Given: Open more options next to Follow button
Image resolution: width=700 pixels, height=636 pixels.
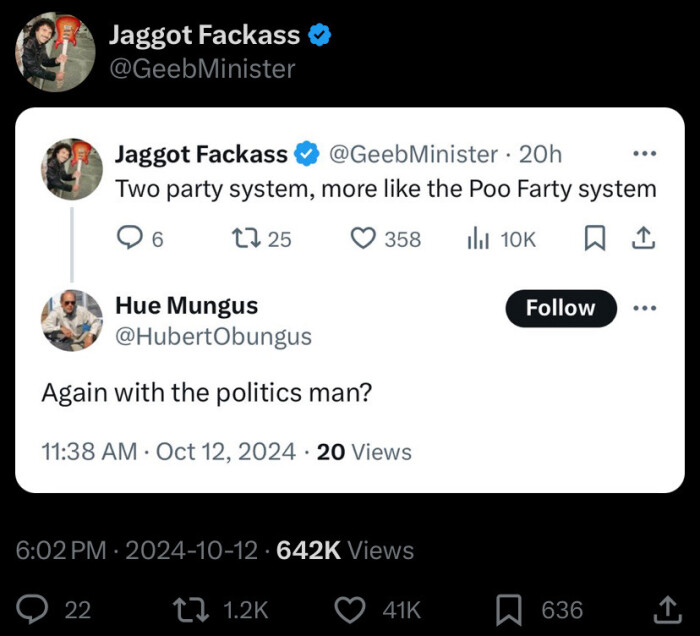Looking at the screenshot, I should (x=645, y=307).
